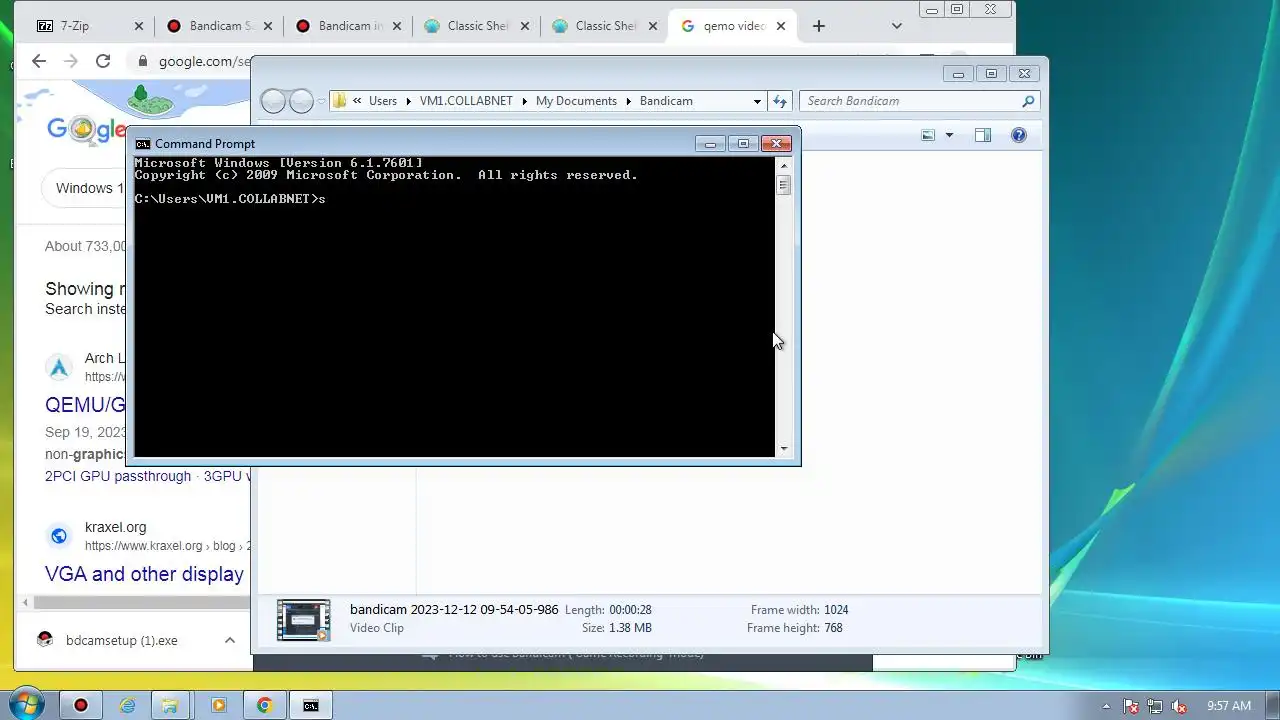
Task: Open Chrome tab search dropdown
Action: [897, 26]
